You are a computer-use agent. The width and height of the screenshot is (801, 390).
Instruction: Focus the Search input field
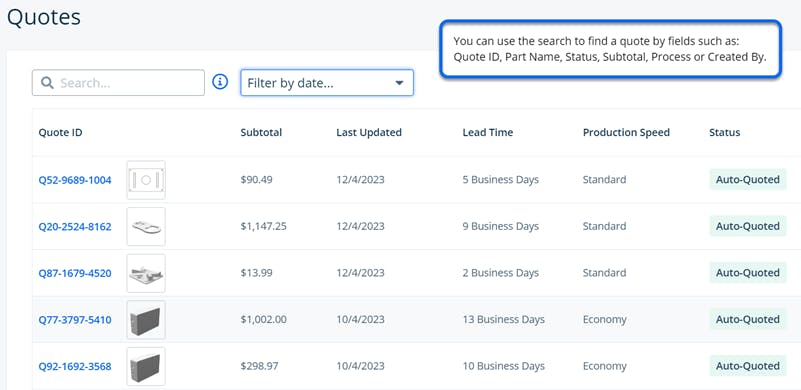pos(118,83)
